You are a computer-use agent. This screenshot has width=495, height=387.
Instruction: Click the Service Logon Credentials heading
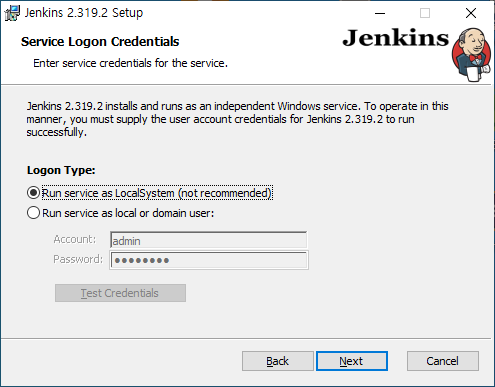[100, 42]
